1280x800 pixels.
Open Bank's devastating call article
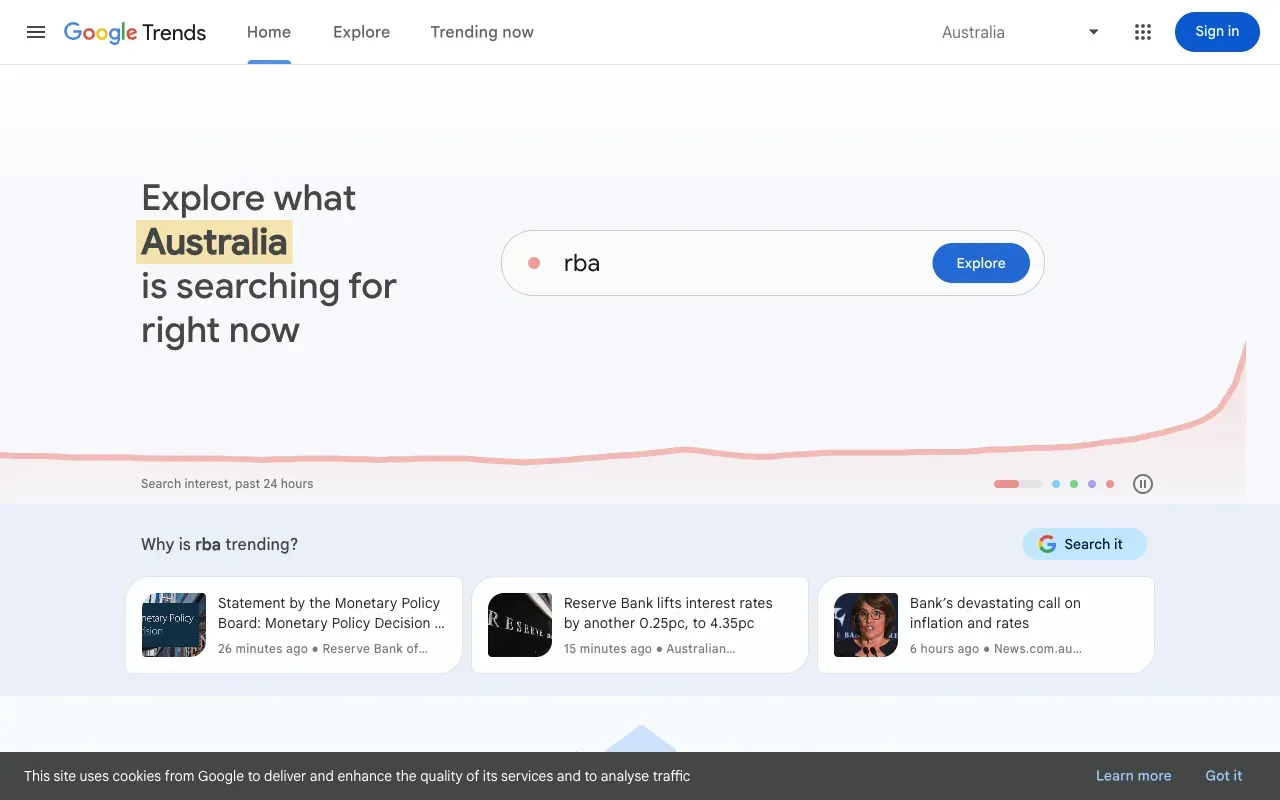click(986, 625)
